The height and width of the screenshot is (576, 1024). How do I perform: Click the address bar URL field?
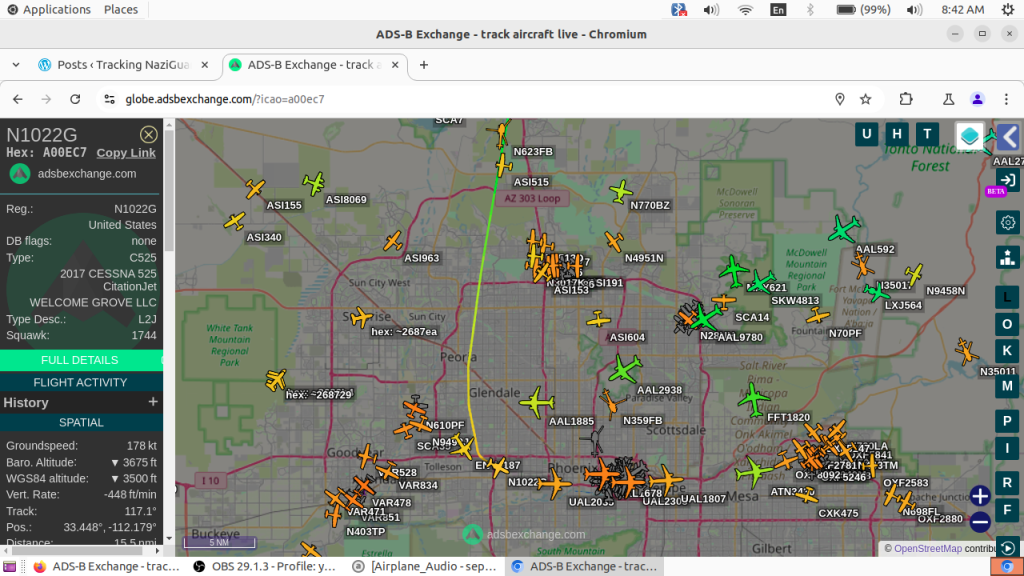coord(470,99)
